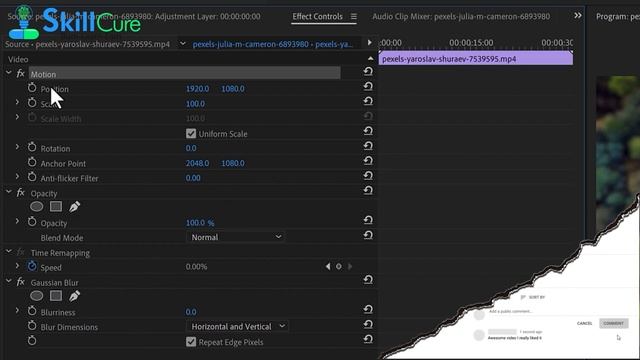Edit the Opacity value 100.0 %
Screen dimensions: 640x360
200,223
